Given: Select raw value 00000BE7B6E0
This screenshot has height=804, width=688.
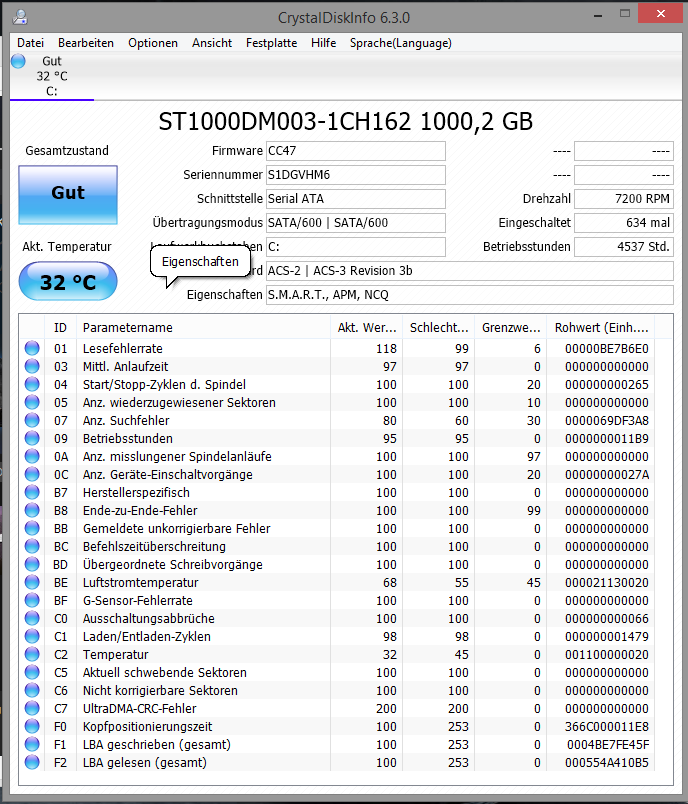Looking at the screenshot, I should point(606,349).
